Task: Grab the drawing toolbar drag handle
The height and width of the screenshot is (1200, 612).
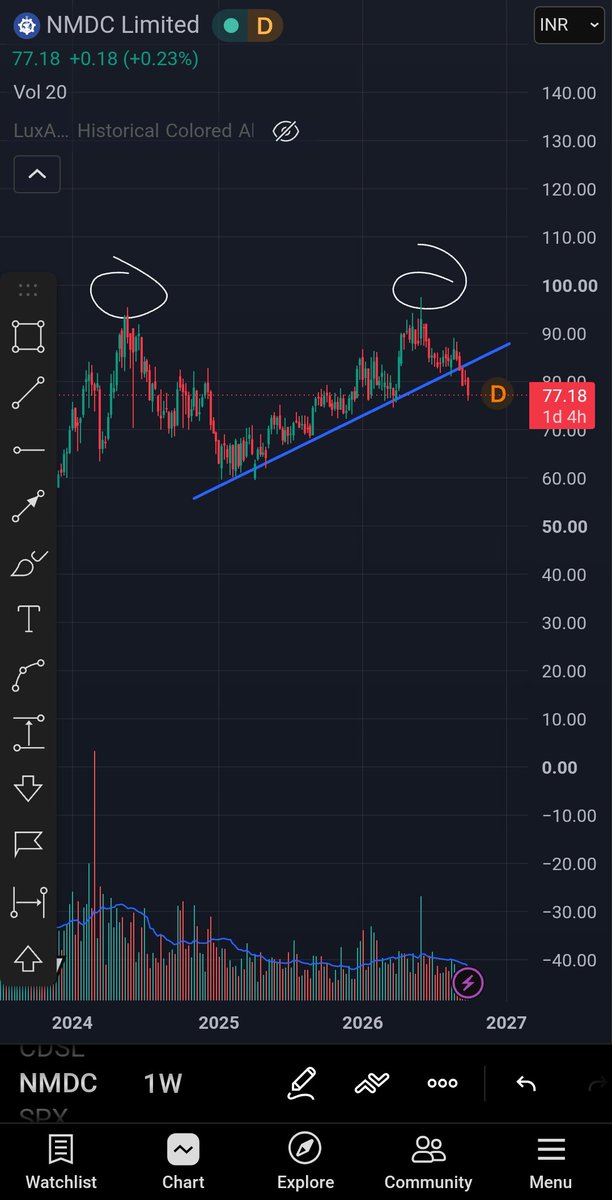Action: (28, 290)
